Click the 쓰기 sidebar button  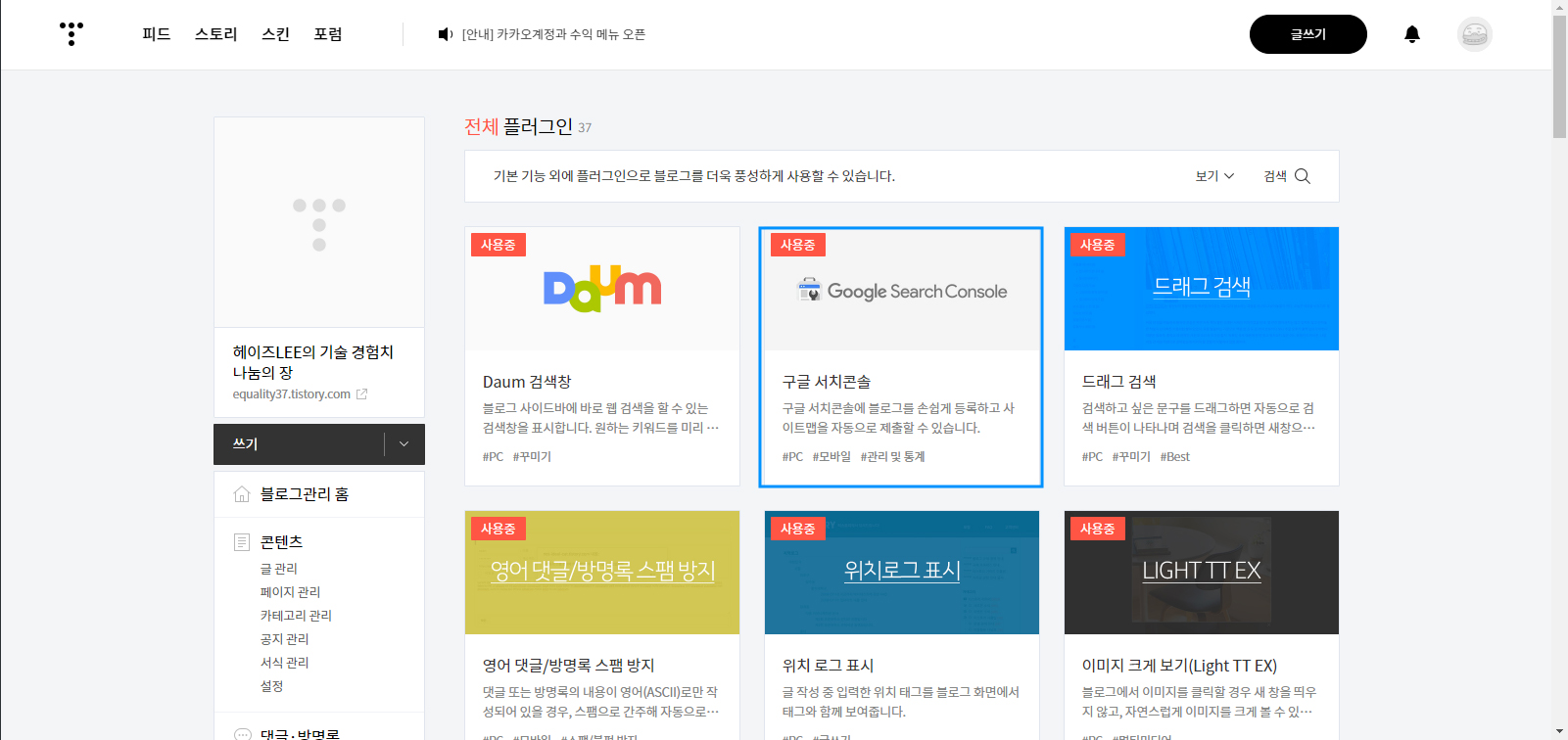299,444
